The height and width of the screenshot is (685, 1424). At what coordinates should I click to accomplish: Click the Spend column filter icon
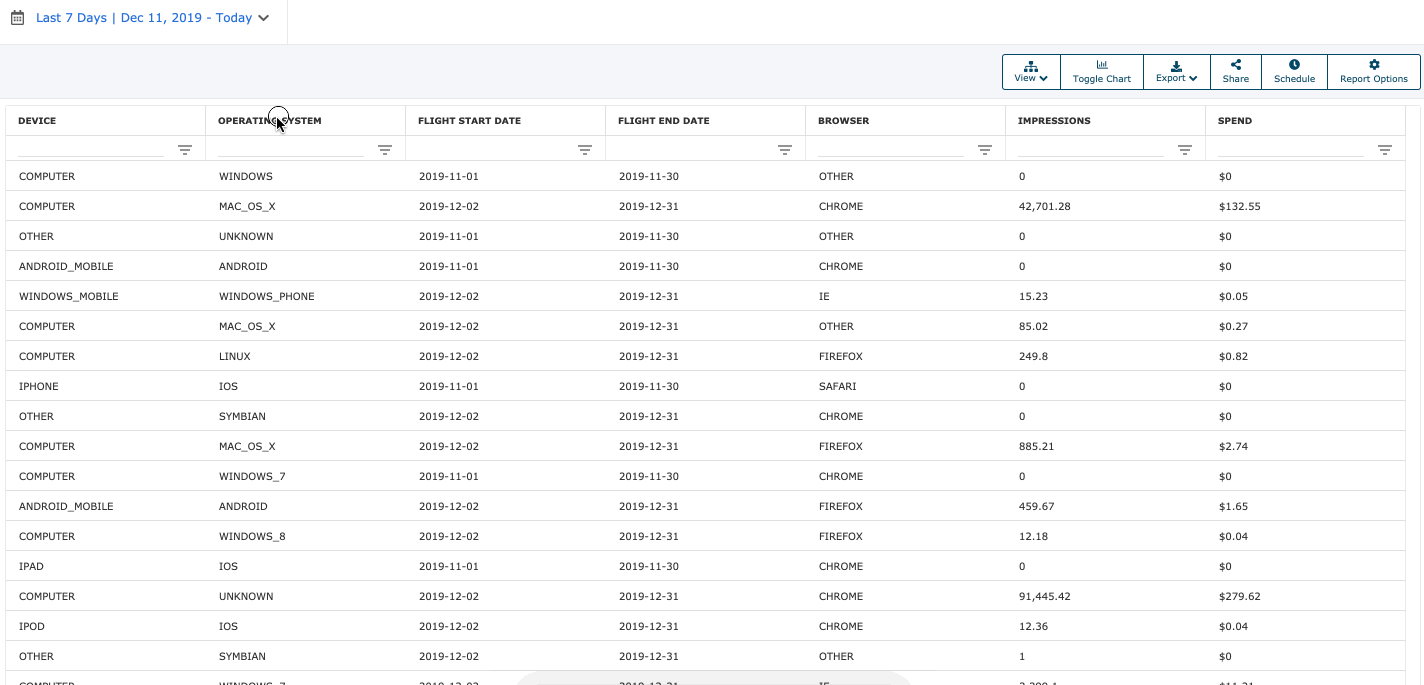click(x=1385, y=150)
